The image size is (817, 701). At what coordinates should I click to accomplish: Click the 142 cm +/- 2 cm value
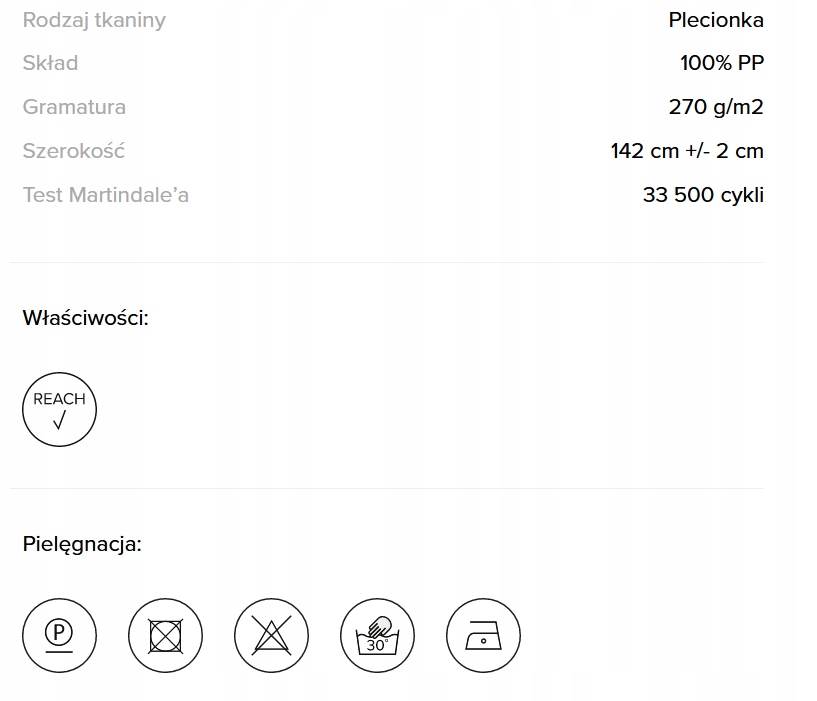click(x=687, y=151)
